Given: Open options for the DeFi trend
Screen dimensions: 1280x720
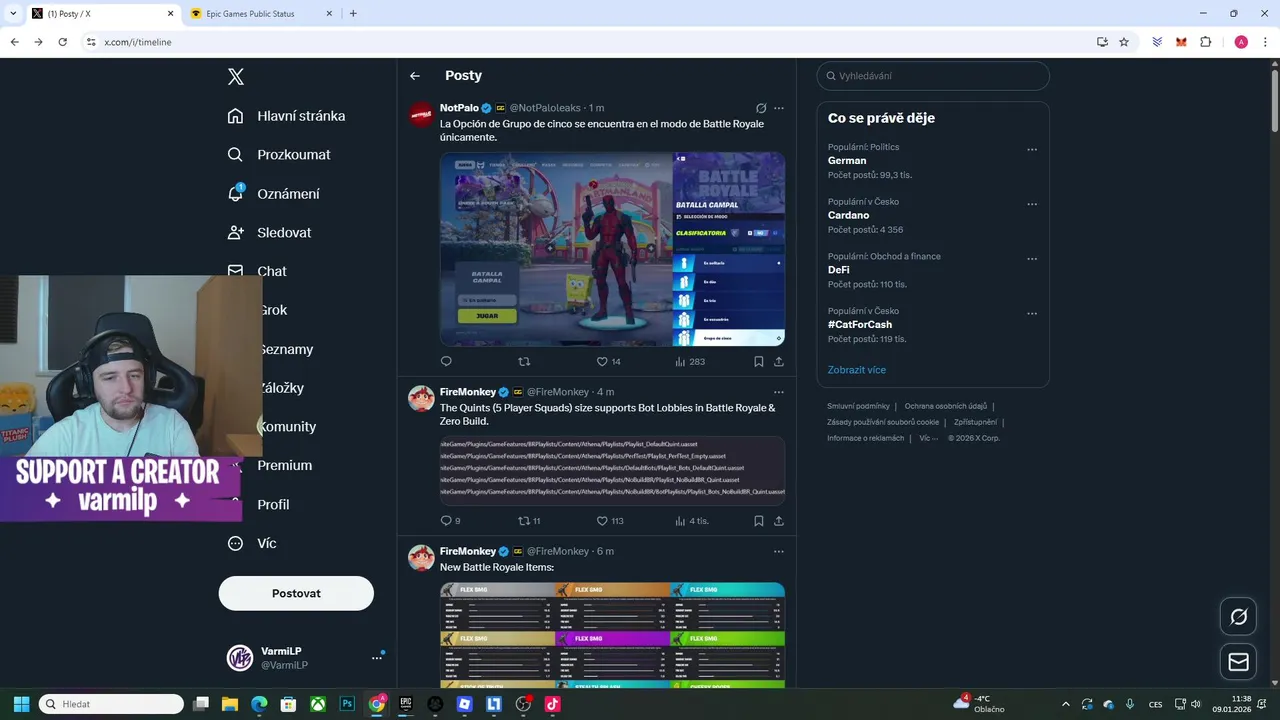Looking at the screenshot, I should click(1032, 259).
